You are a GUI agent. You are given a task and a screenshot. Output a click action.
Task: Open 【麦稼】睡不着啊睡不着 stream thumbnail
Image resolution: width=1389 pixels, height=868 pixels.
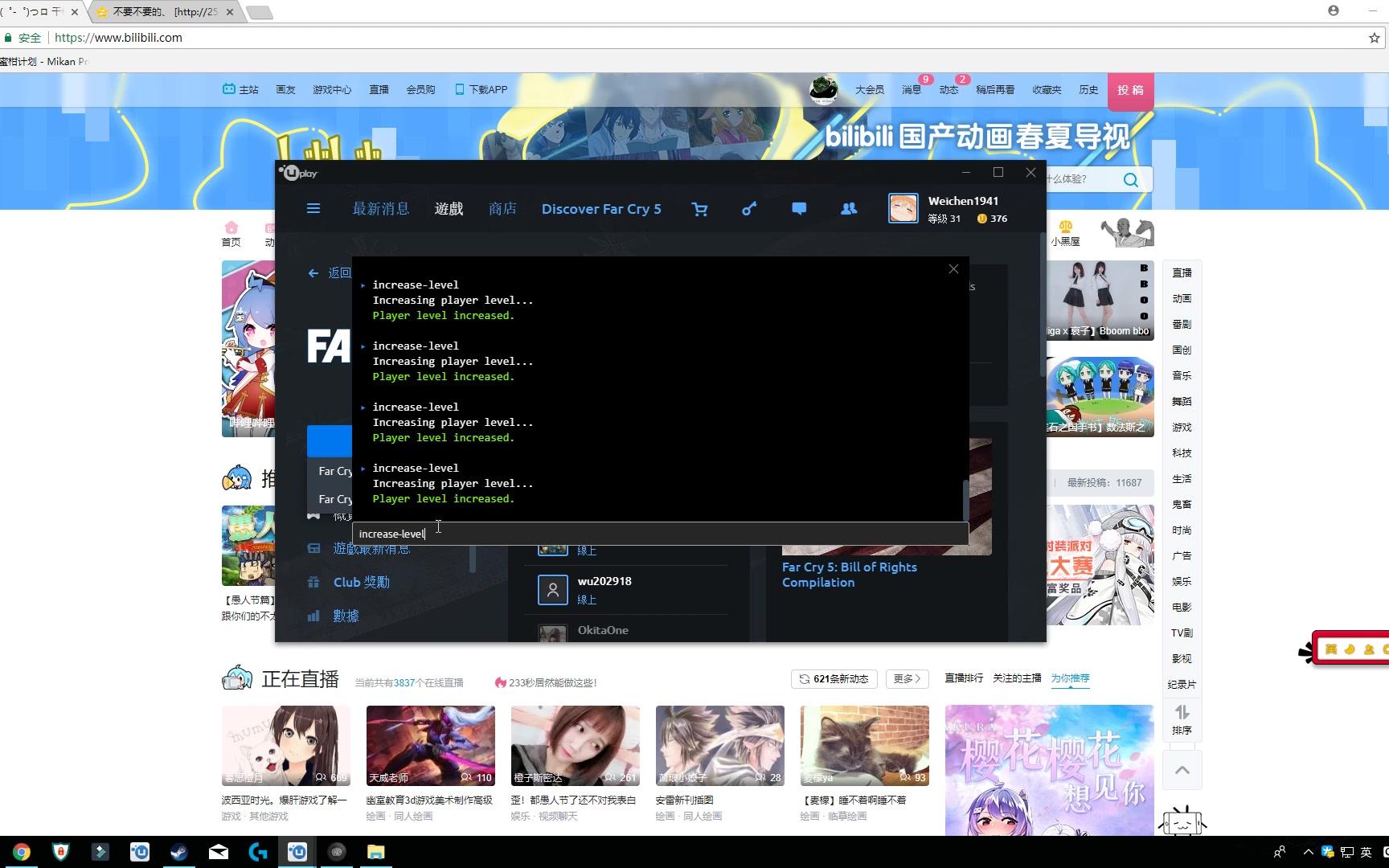[864, 746]
